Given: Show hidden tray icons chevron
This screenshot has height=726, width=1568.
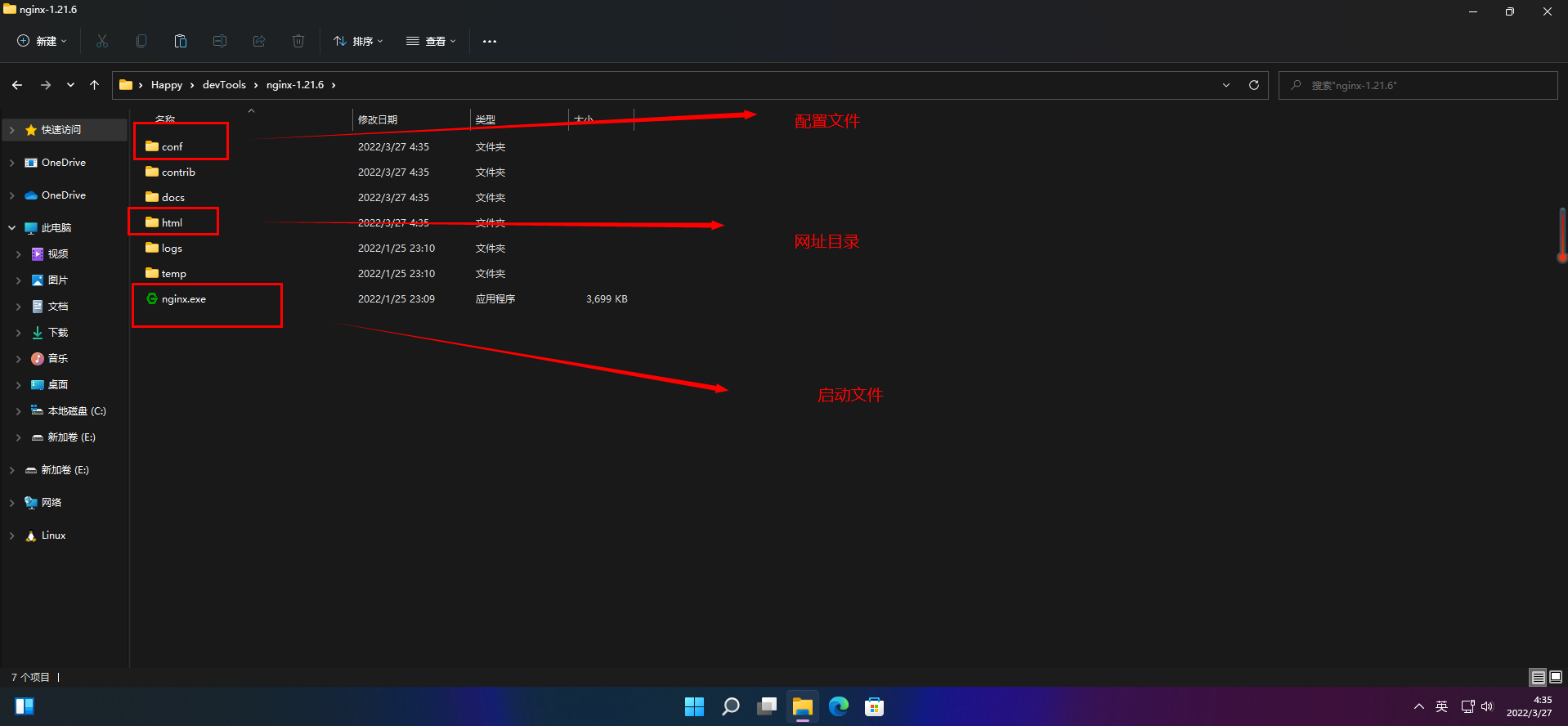Looking at the screenshot, I should tap(1419, 706).
